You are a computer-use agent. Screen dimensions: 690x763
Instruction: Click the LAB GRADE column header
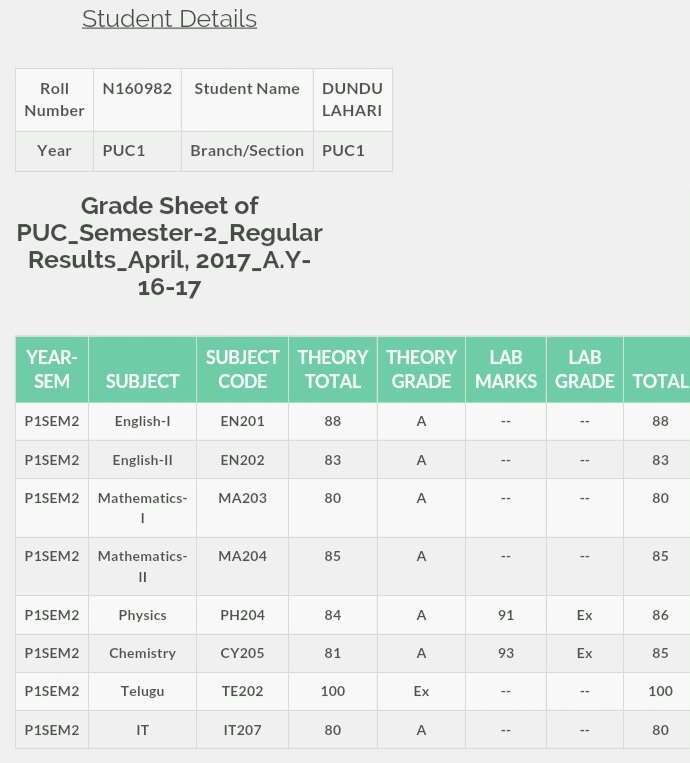tap(585, 369)
